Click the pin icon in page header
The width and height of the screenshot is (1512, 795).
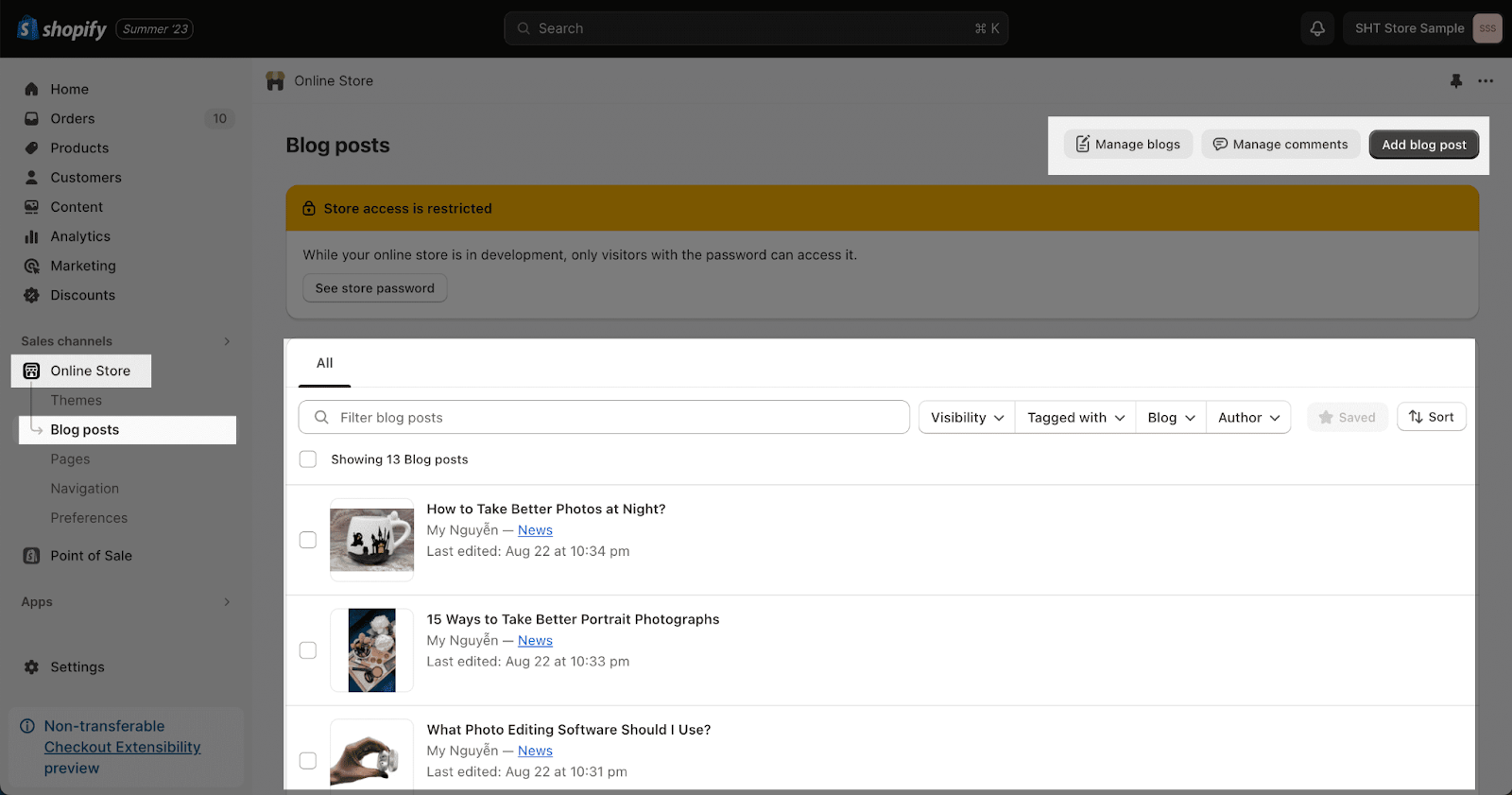(1456, 81)
